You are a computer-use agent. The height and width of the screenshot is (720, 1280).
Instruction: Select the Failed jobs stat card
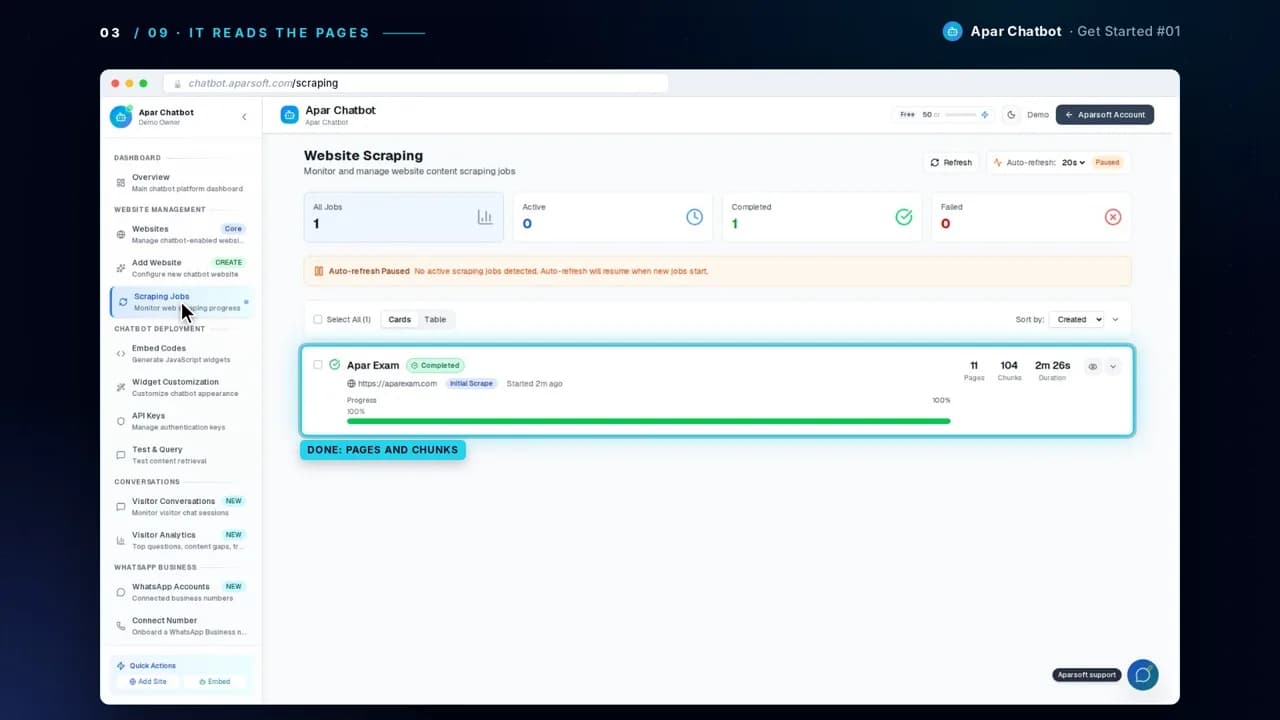1032,217
